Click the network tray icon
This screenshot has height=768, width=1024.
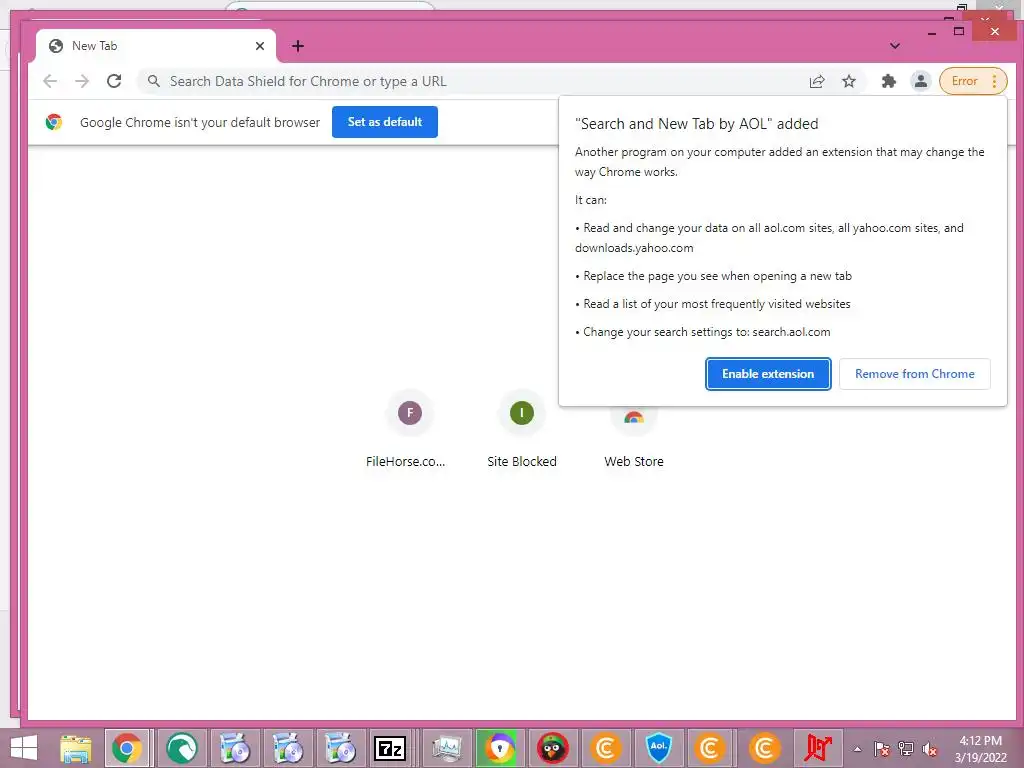[x=906, y=749]
